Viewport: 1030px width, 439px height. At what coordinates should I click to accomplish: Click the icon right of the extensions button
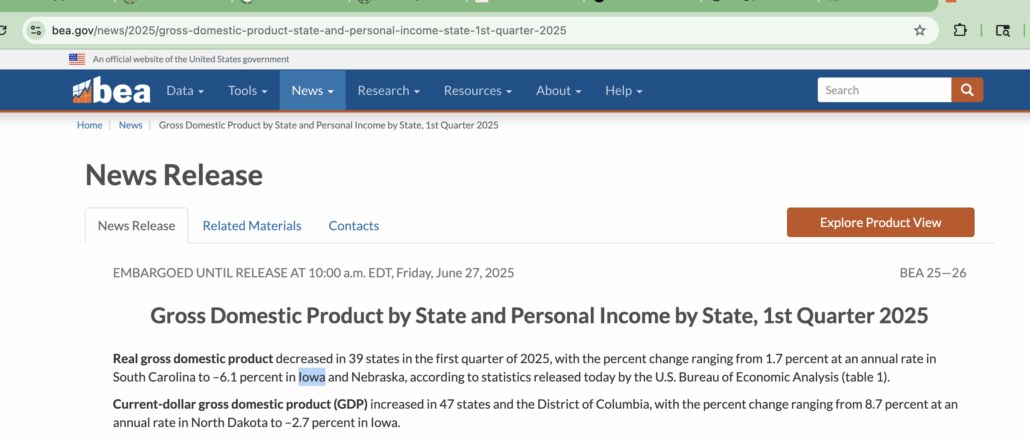[x=1002, y=30]
